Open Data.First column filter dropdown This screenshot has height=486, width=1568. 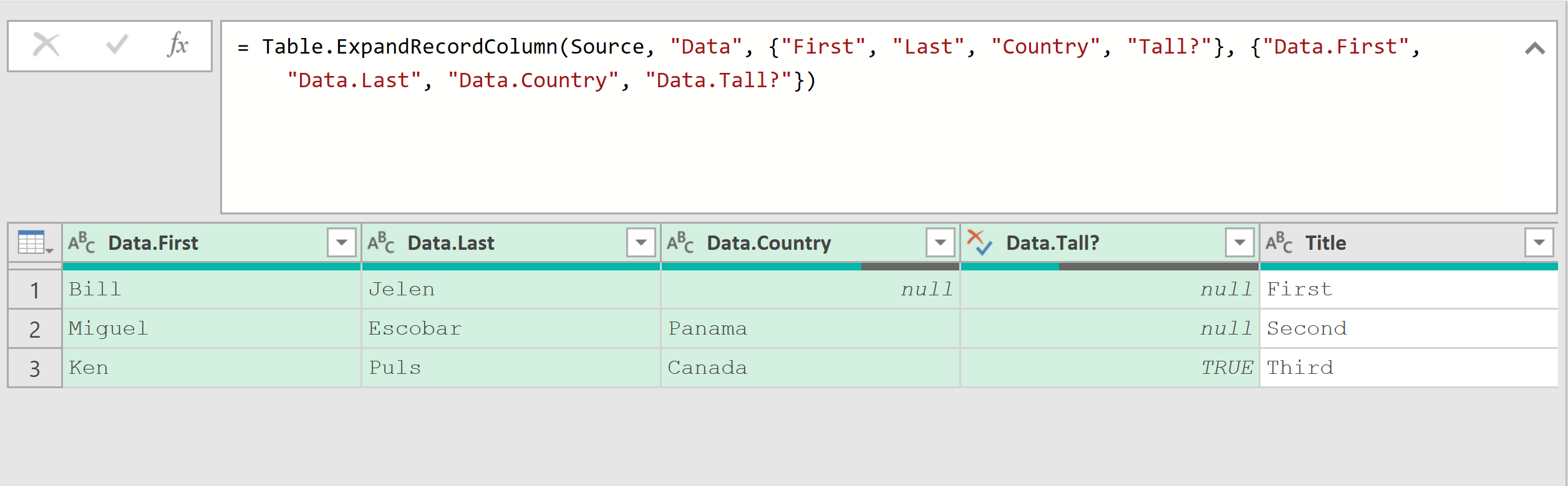pyautogui.click(x=342, y=242)
